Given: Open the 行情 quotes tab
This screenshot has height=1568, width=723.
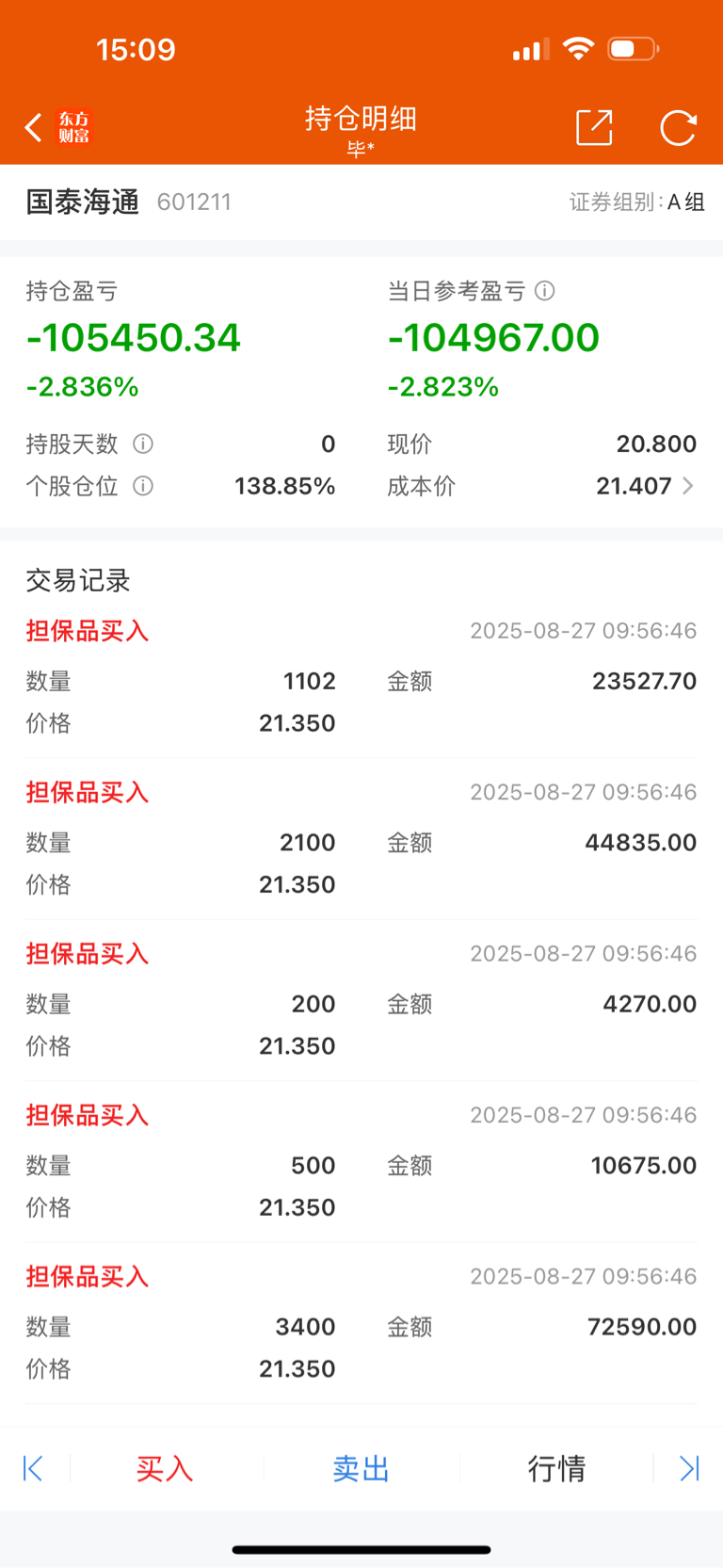Looking at the screenshot, I should (x=556, y=1468).
